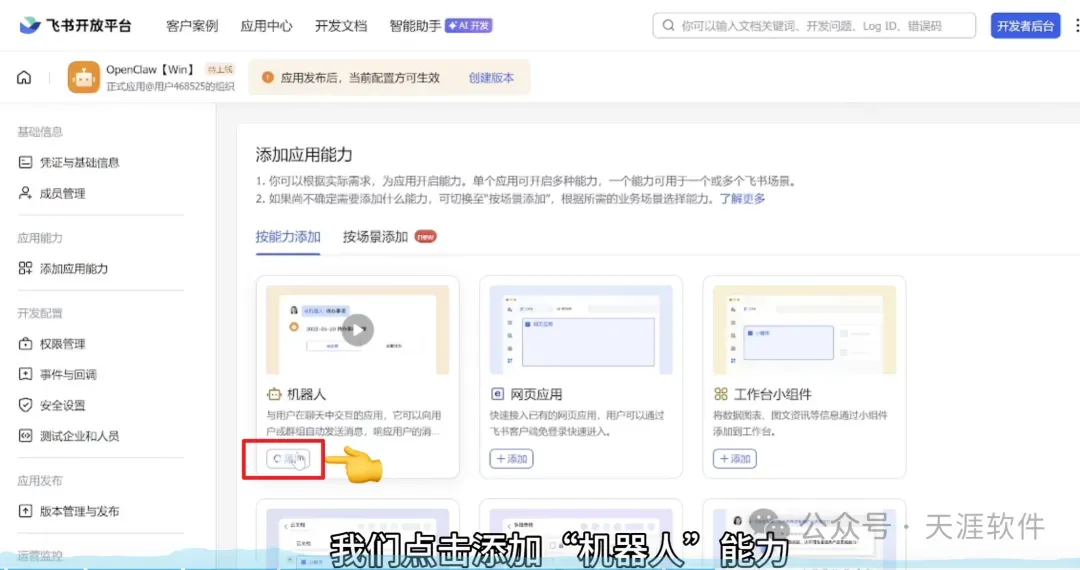
Task: Click the 测试企业和人员 sidebar icon
Action: pos(25,436)
